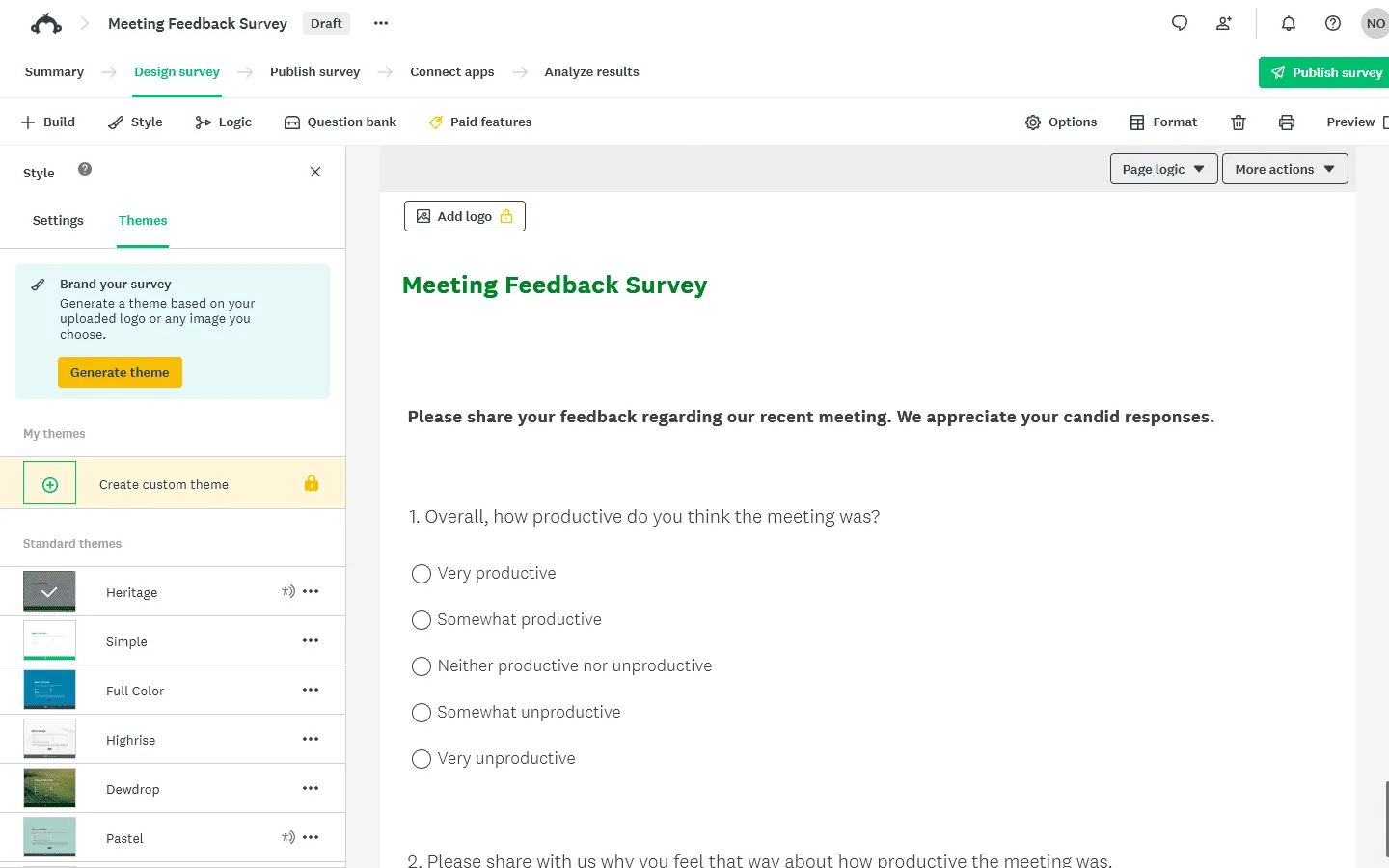
Task: Open options menu for the Simple theme
Action: pyautogui.click(x=311, y=639)
